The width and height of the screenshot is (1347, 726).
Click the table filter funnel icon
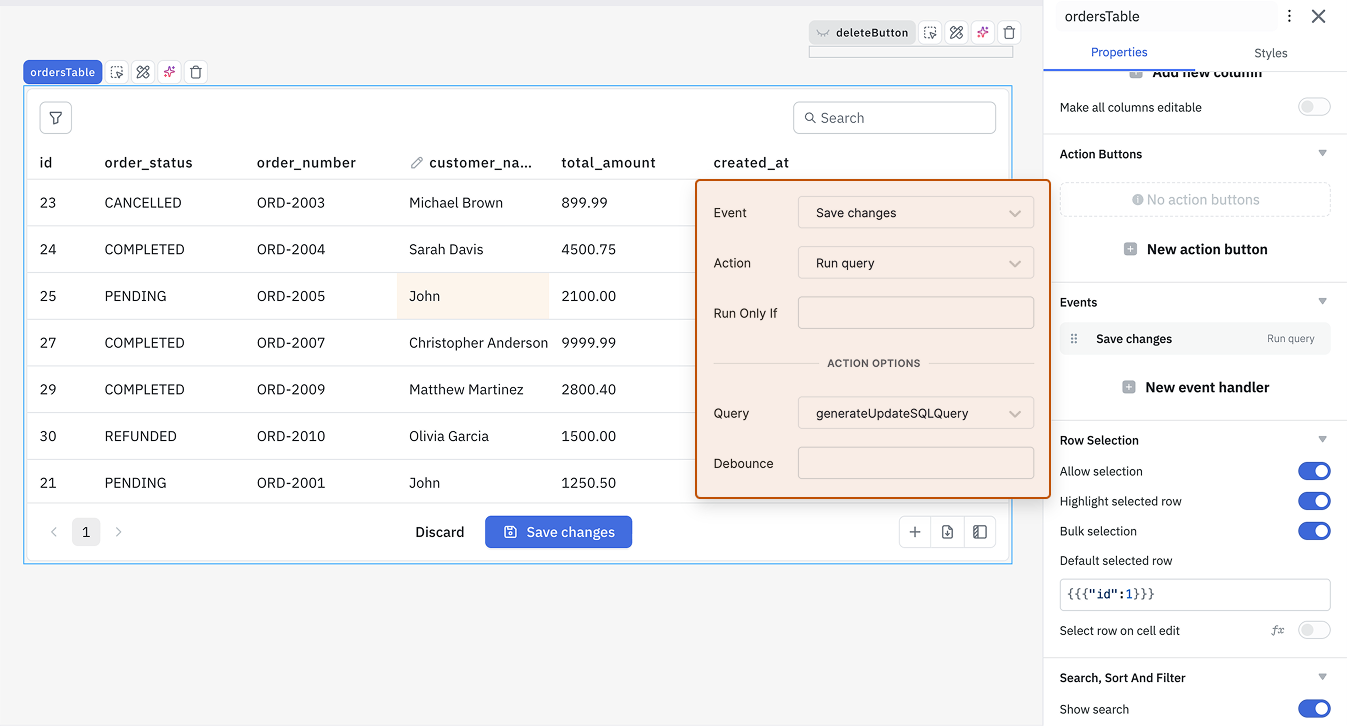(x=56, y=118)
